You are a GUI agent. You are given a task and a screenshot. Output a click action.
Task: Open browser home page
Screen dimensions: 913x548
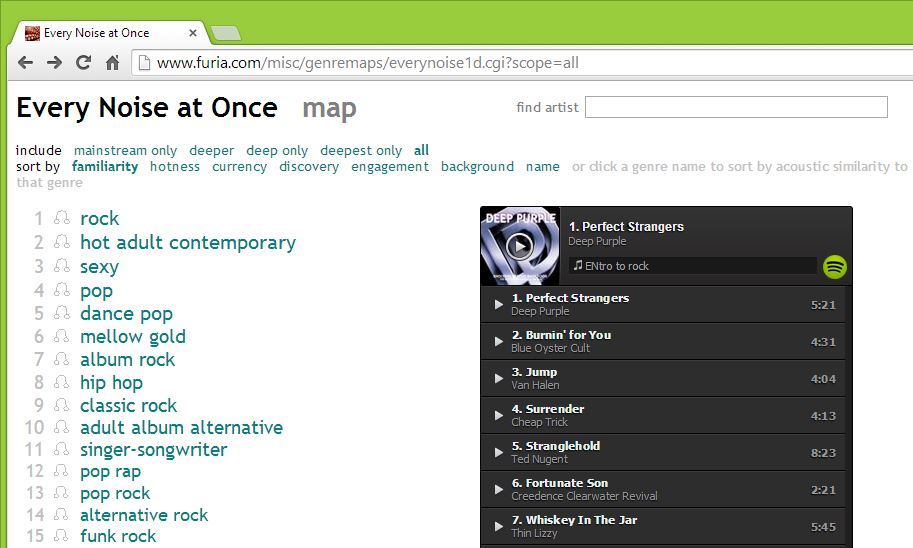112,62
